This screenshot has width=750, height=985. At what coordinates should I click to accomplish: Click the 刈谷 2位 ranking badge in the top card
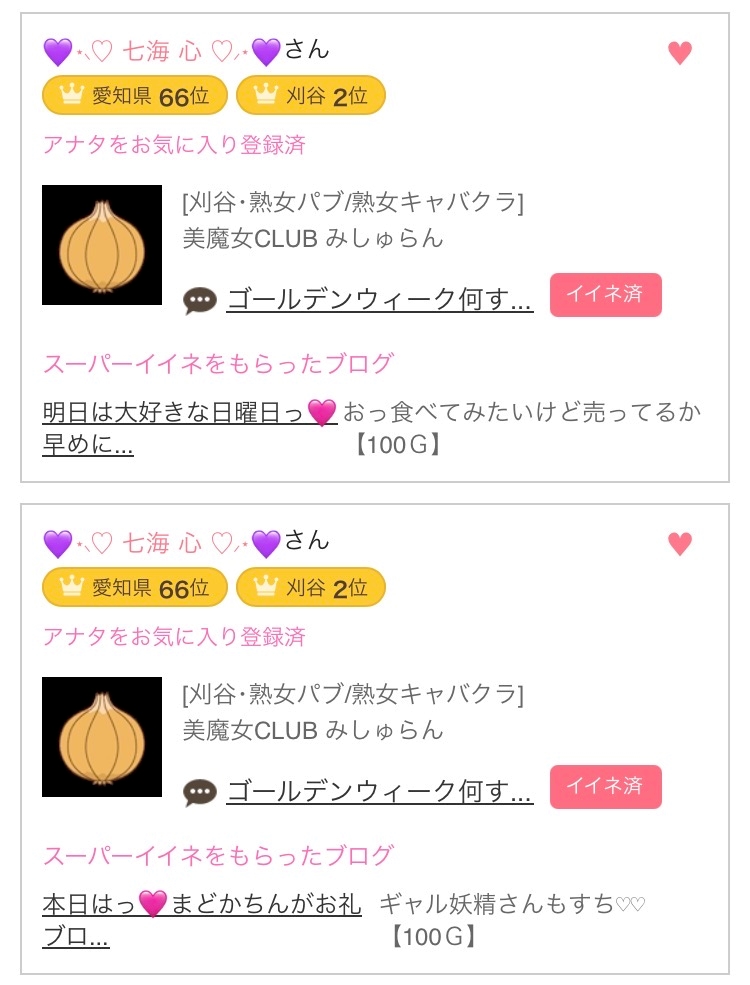[x=311, y=96]
